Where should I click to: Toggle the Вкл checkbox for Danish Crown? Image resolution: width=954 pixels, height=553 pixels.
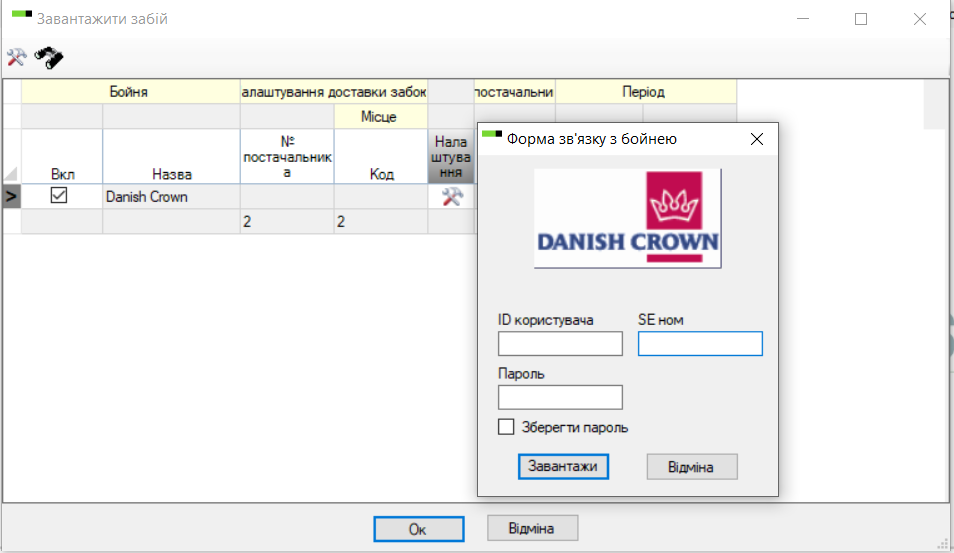(59, 195)
